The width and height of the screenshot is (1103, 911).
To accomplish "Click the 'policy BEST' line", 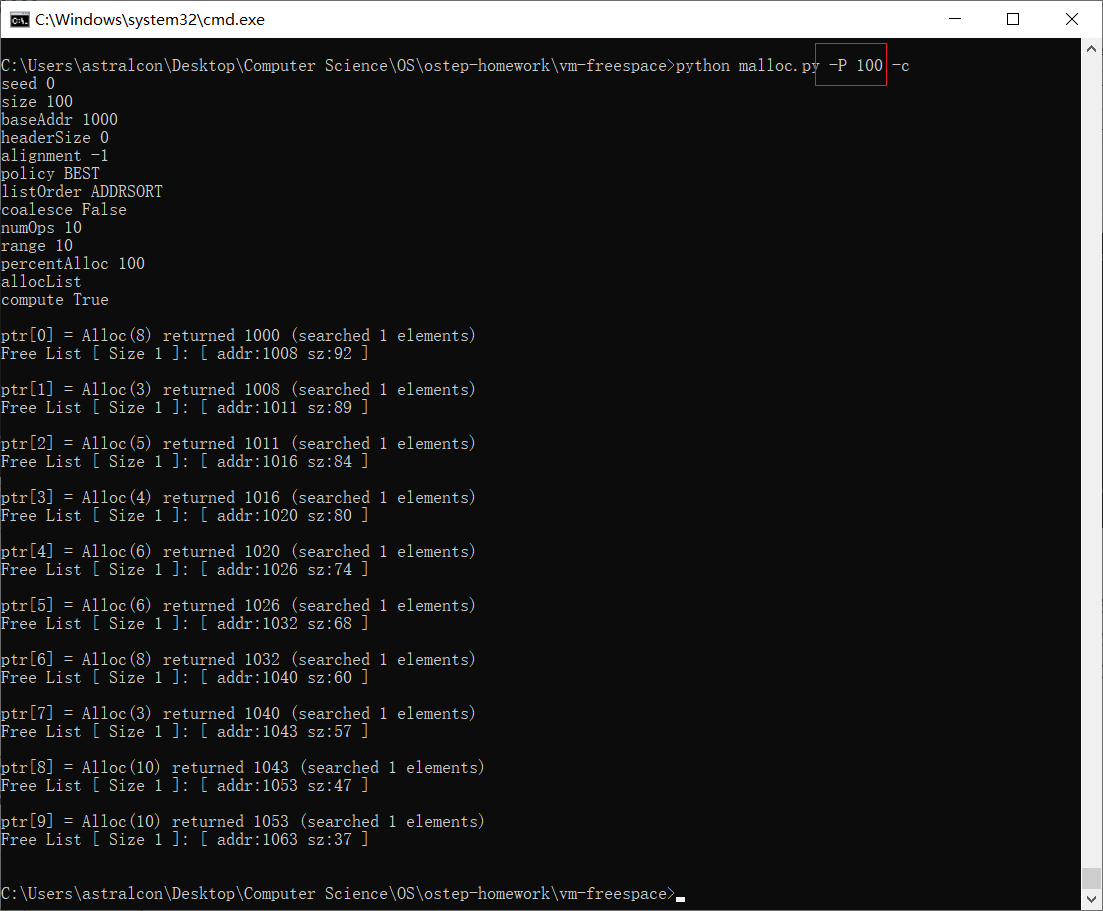I will click(x=51, y=174).
